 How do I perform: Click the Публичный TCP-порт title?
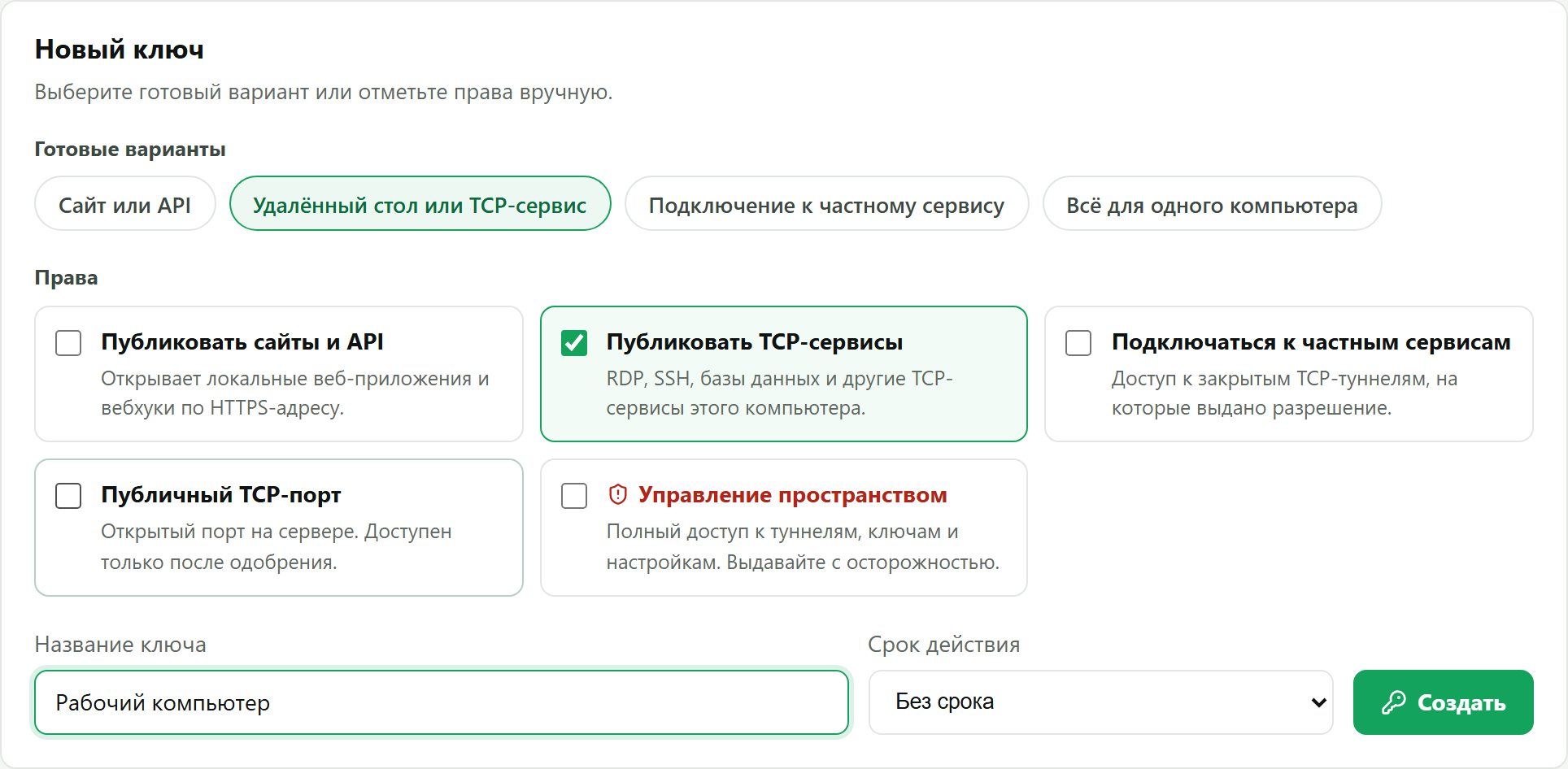(221, 495)
